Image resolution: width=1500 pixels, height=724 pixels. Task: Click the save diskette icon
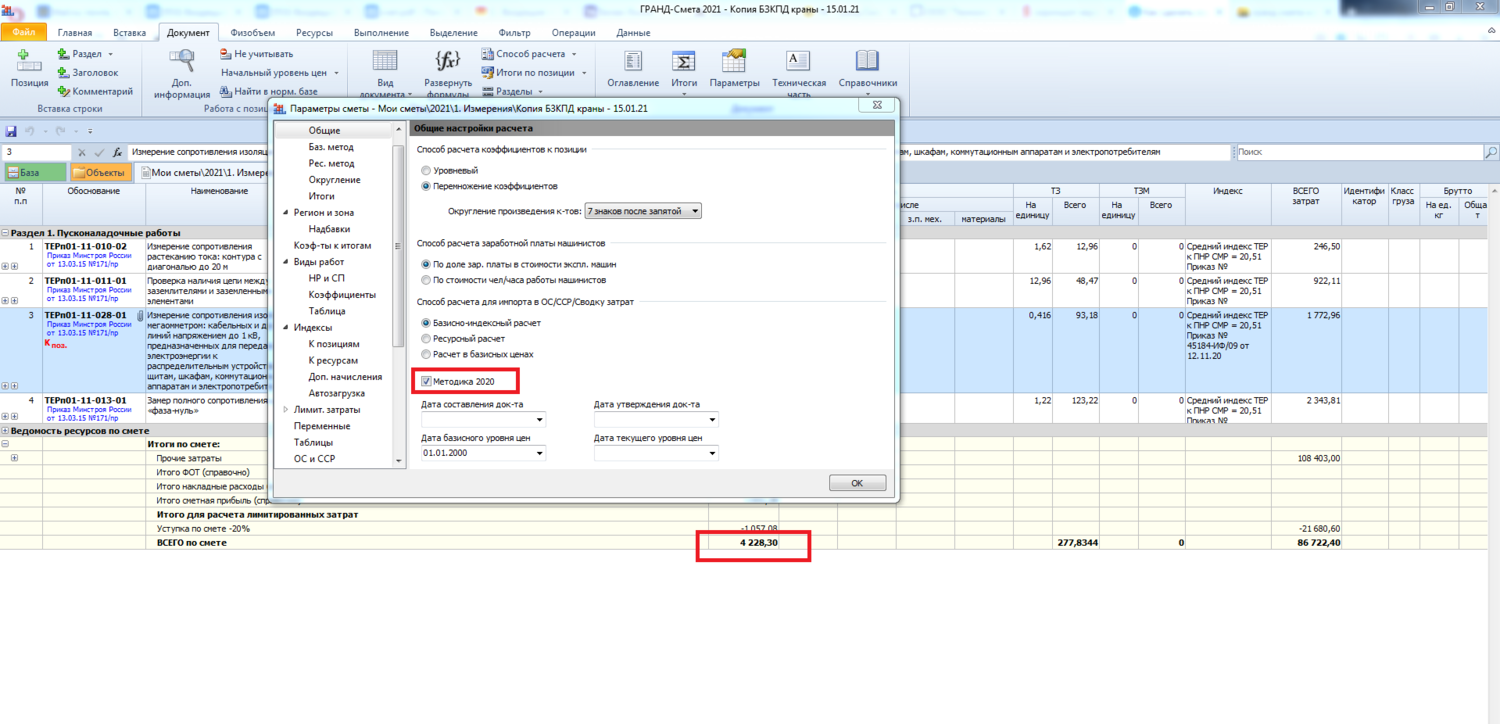click(11, 131)
